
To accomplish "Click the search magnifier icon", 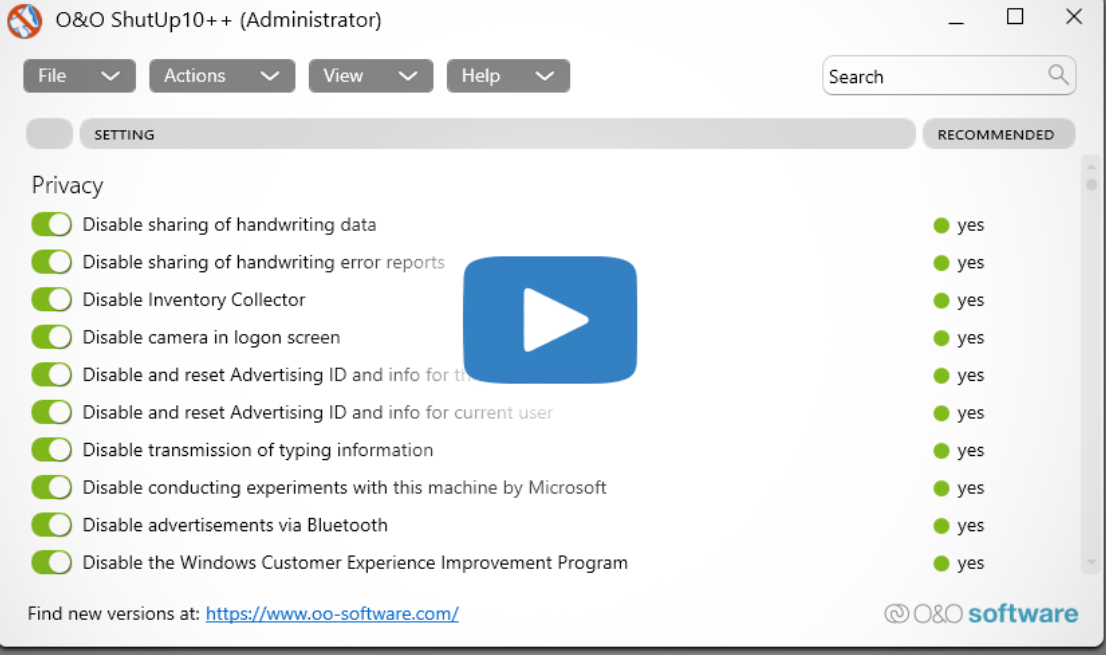I will [x=1058, y=75].
